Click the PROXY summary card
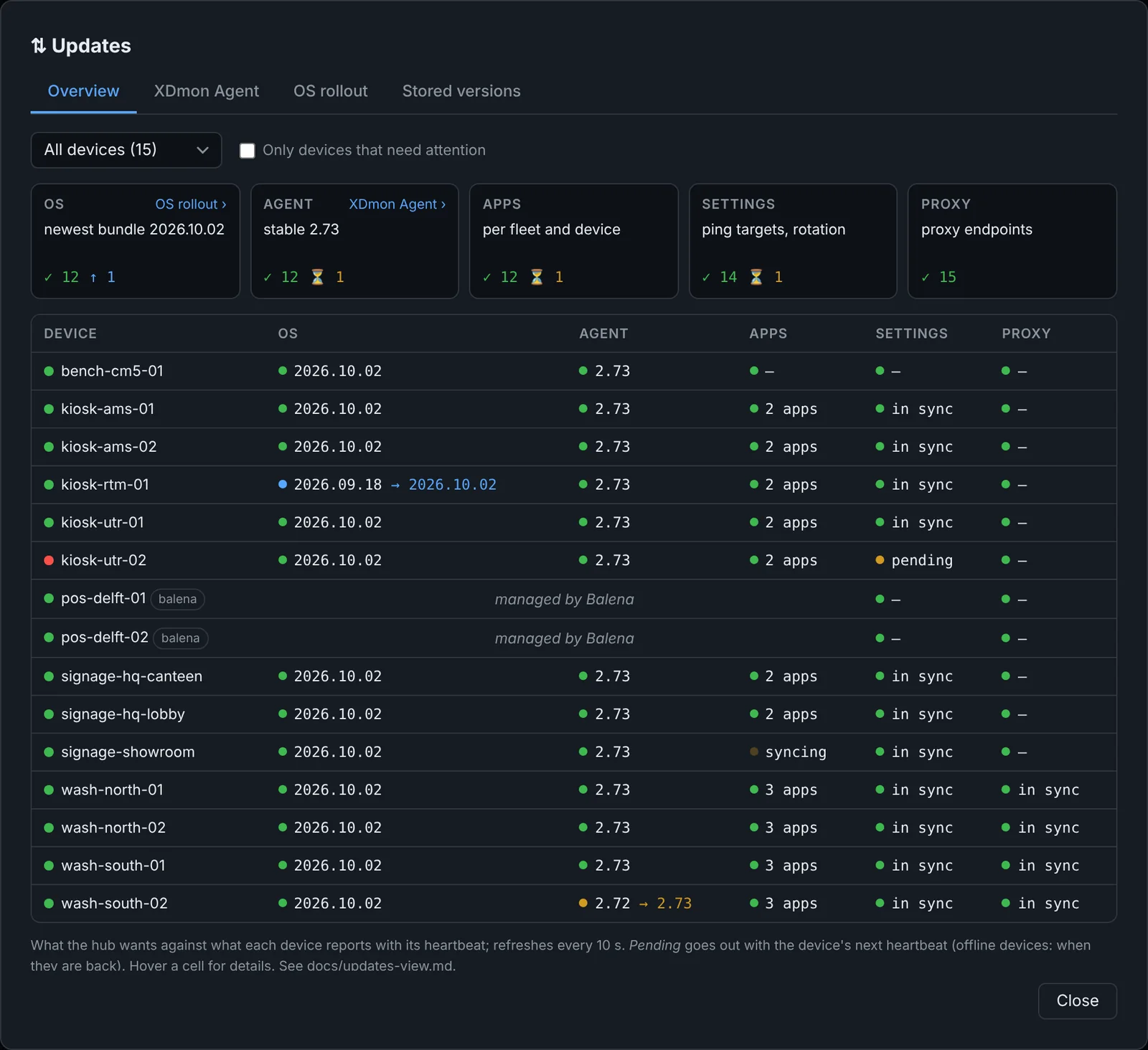 [x=1012, y=241]
